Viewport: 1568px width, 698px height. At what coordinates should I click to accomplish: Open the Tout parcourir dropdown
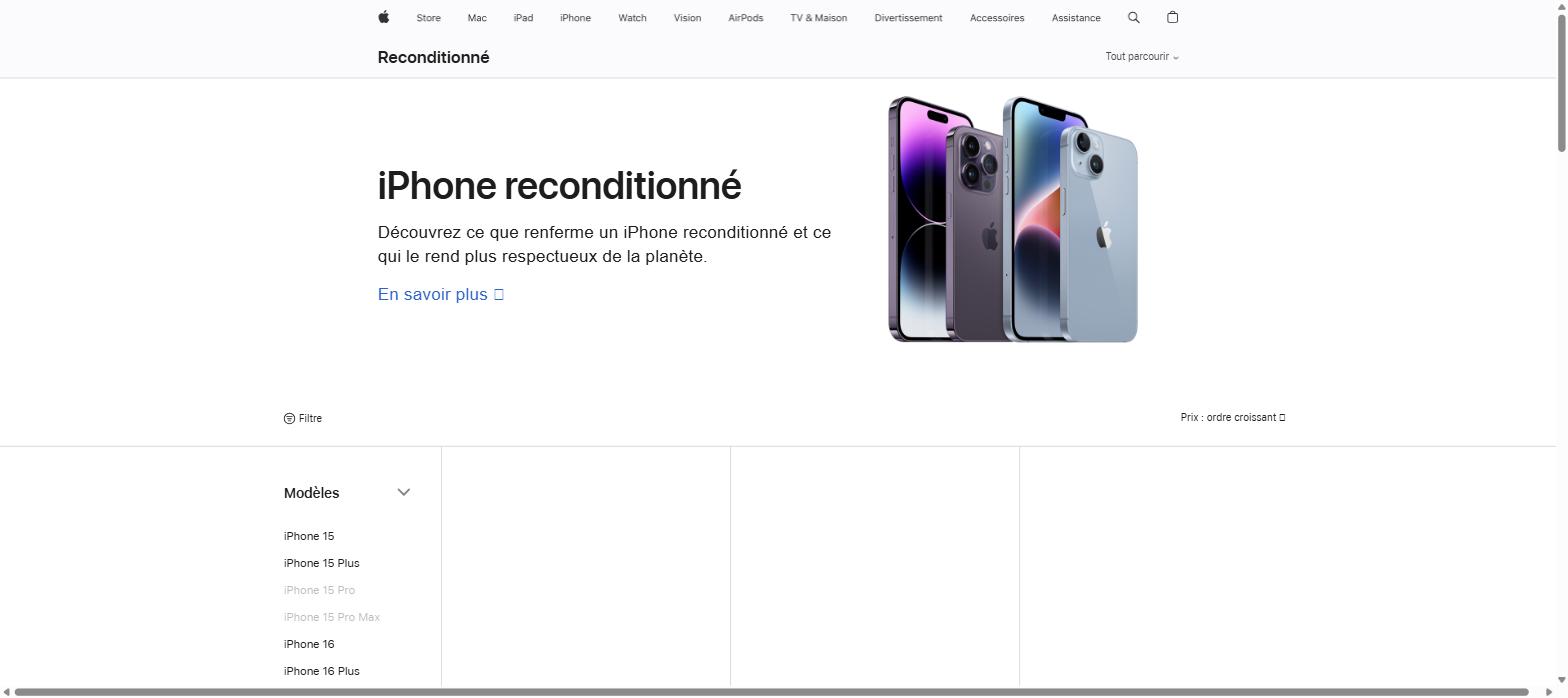click(1142, 57)
